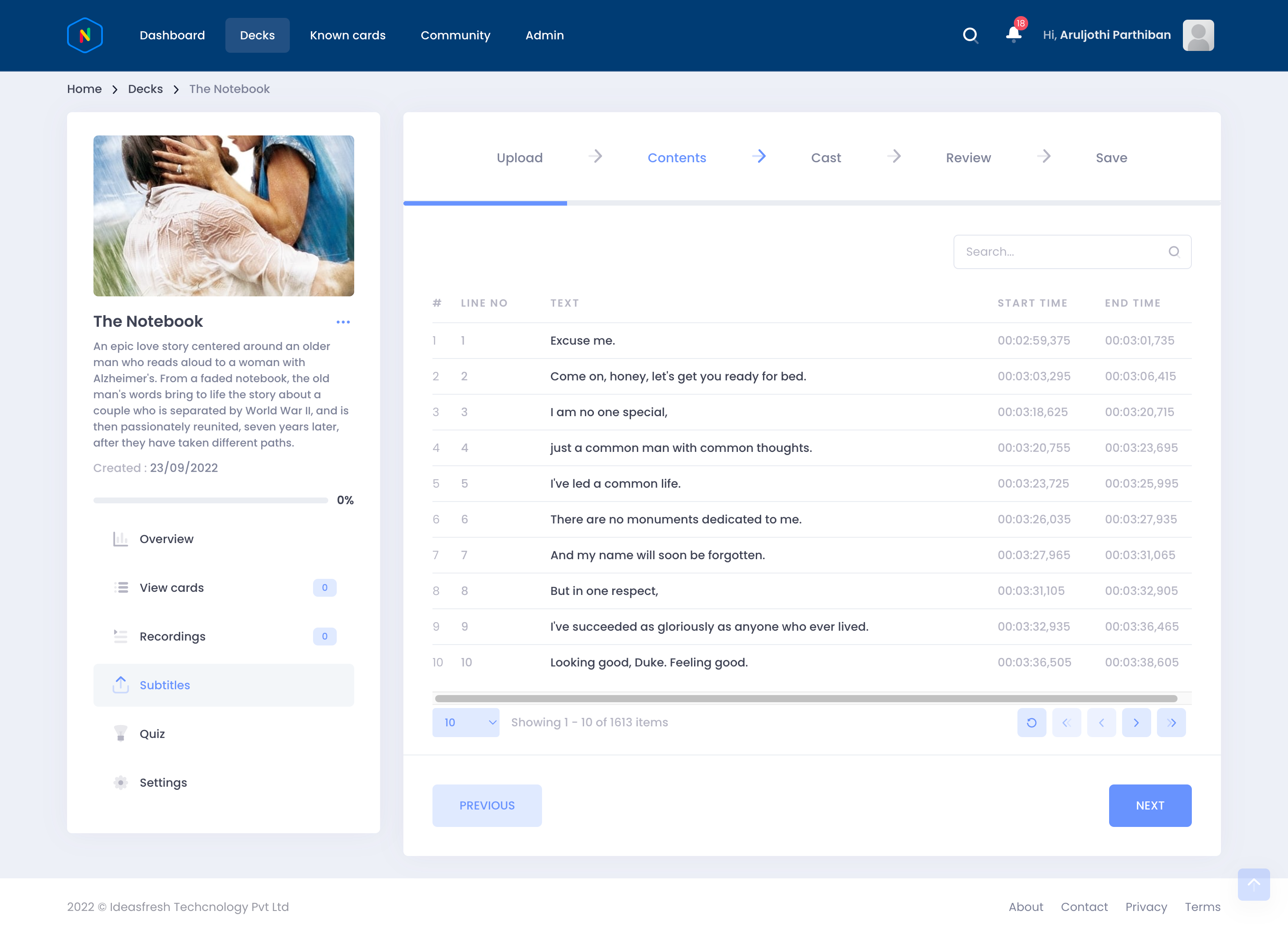This screenshot has width=1288, height=936.
Task: Click the NEXT button
Action: coord(1150,805)
